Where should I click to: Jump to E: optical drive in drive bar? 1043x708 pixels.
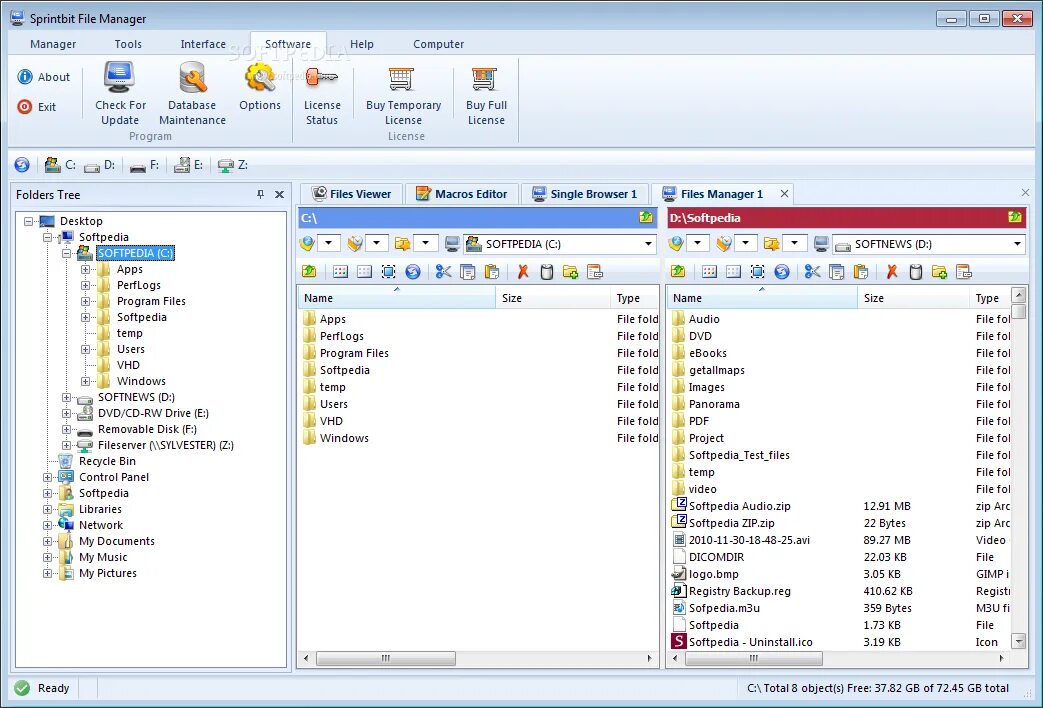tap(188, 164)
